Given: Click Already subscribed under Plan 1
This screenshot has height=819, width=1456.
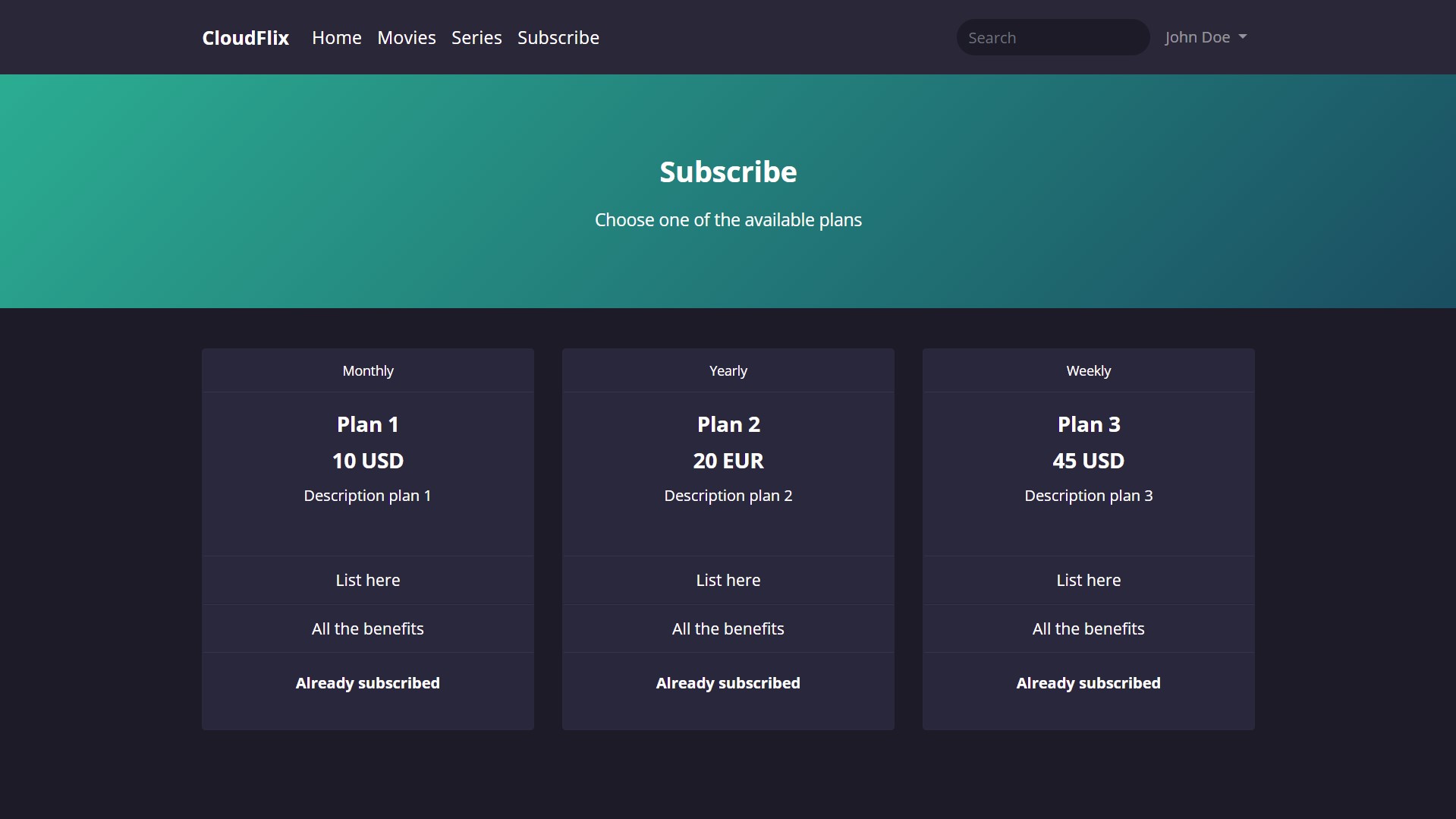Looking at the screenshot, I should (368, 683).
